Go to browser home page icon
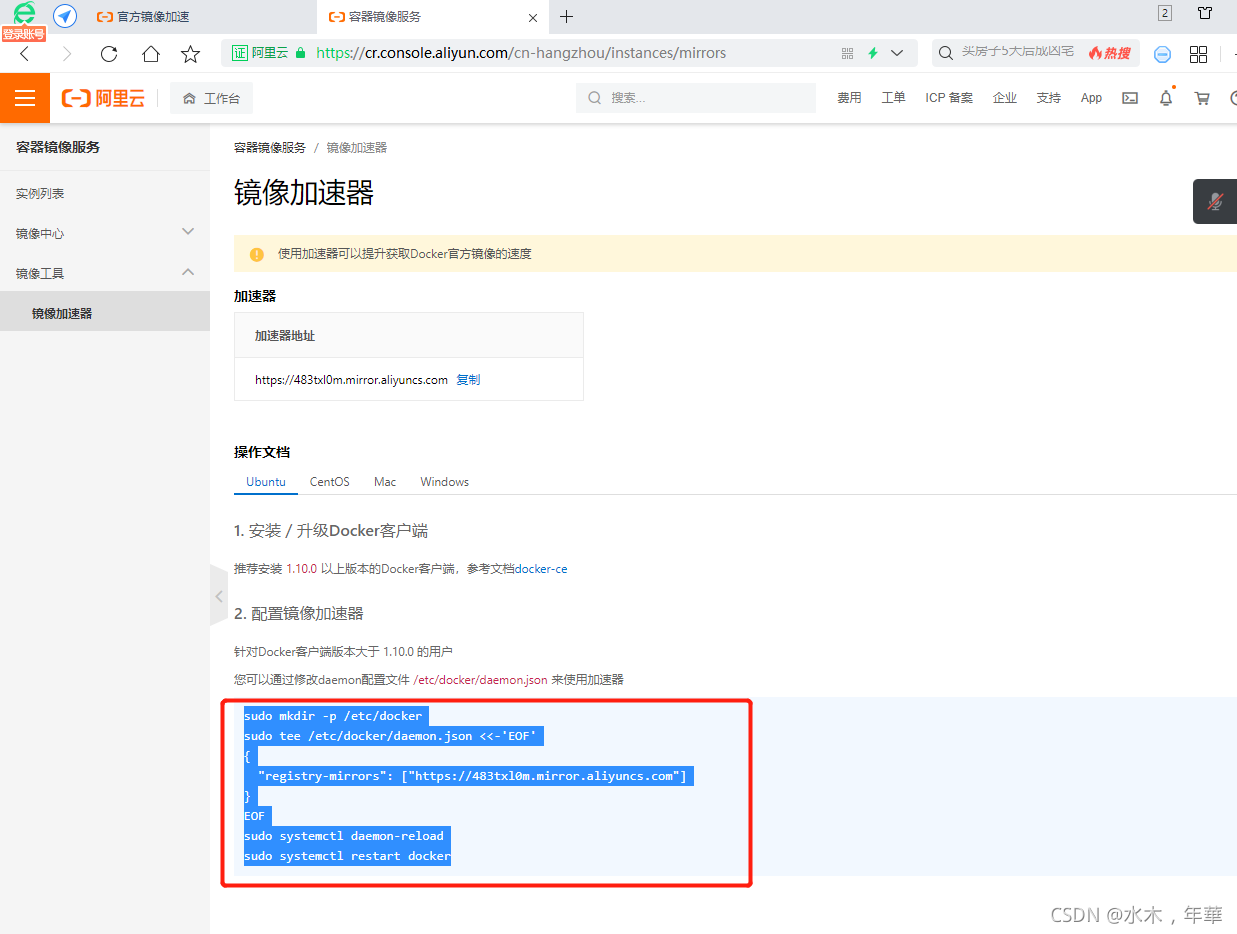The image size is (1237, 934). 150,54
